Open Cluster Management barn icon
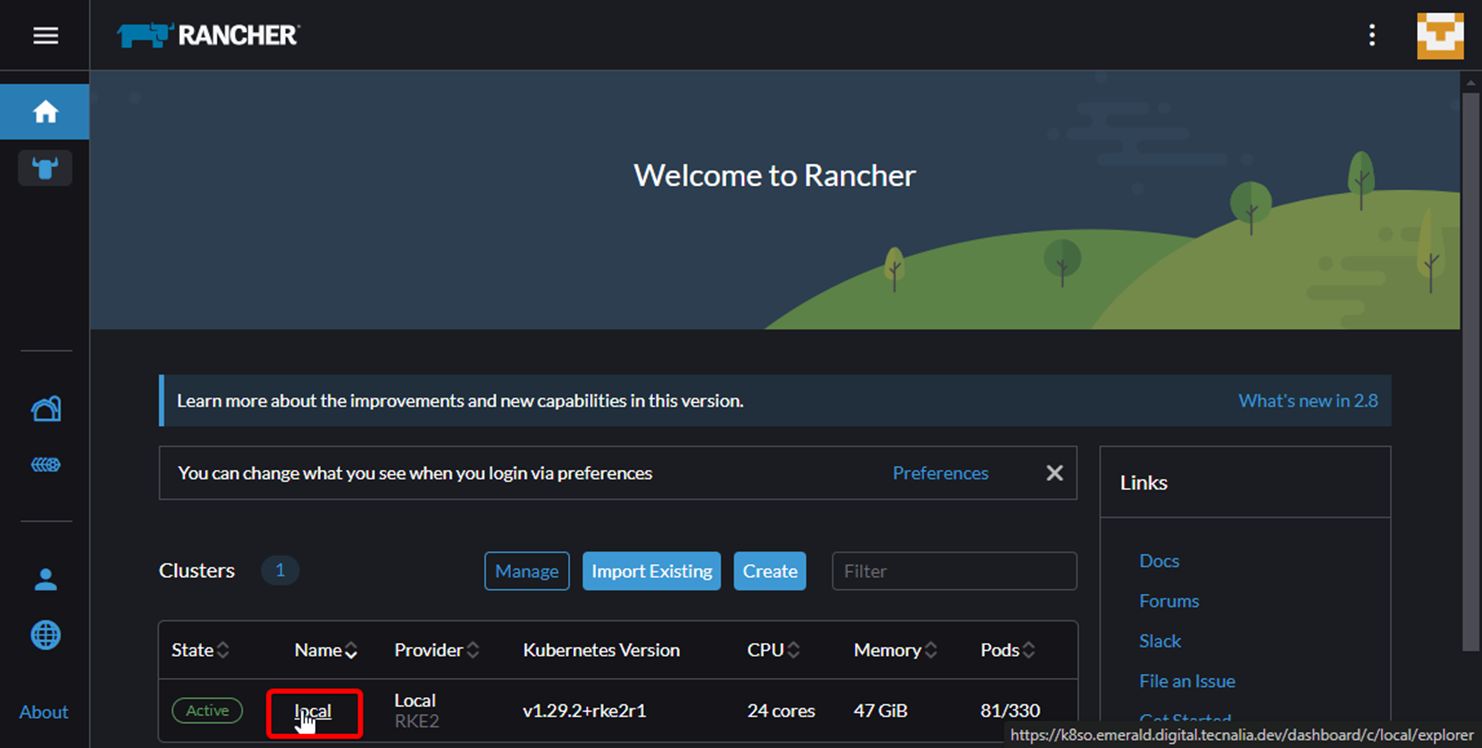Image resolution: width=1482 pixels, height=748 pixels. tap(45, 408)
